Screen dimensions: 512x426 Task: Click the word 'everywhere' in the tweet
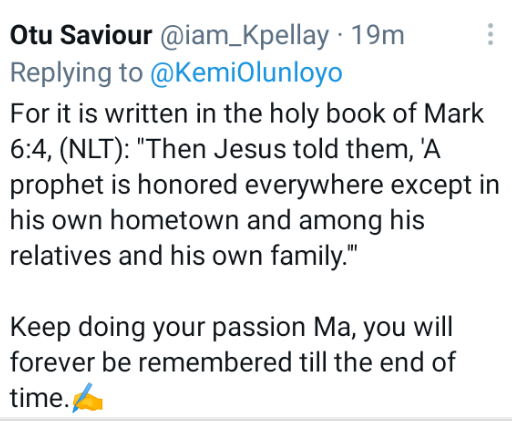[314, 185]
